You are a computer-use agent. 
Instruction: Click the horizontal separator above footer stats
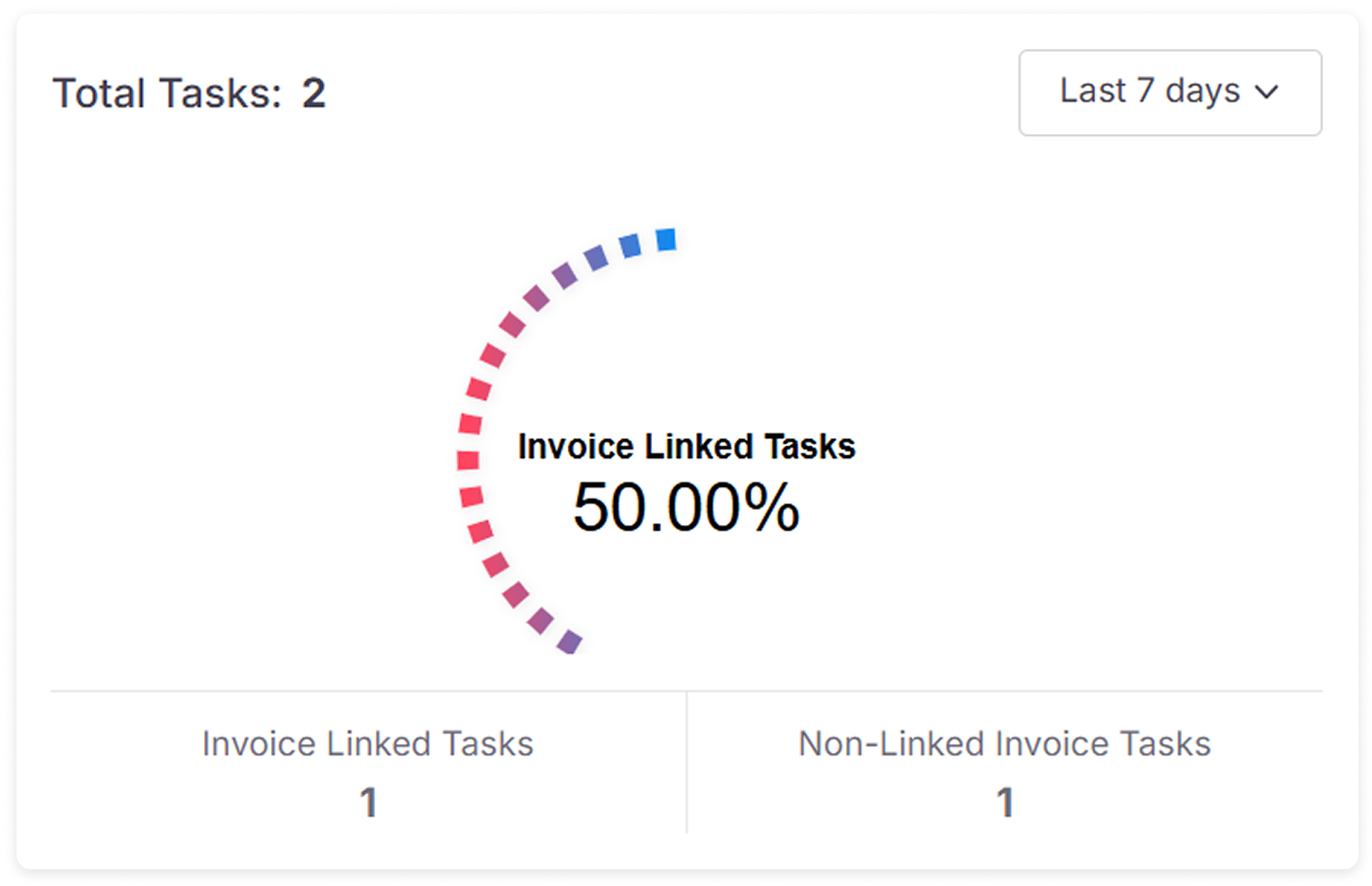point(686,691)
